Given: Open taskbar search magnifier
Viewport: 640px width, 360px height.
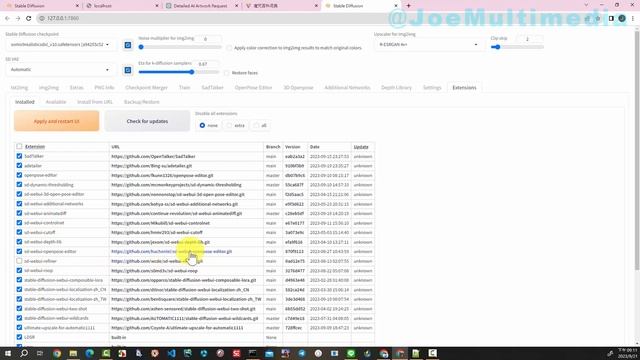Looking at the screenshot, I should tap(24, 353).
